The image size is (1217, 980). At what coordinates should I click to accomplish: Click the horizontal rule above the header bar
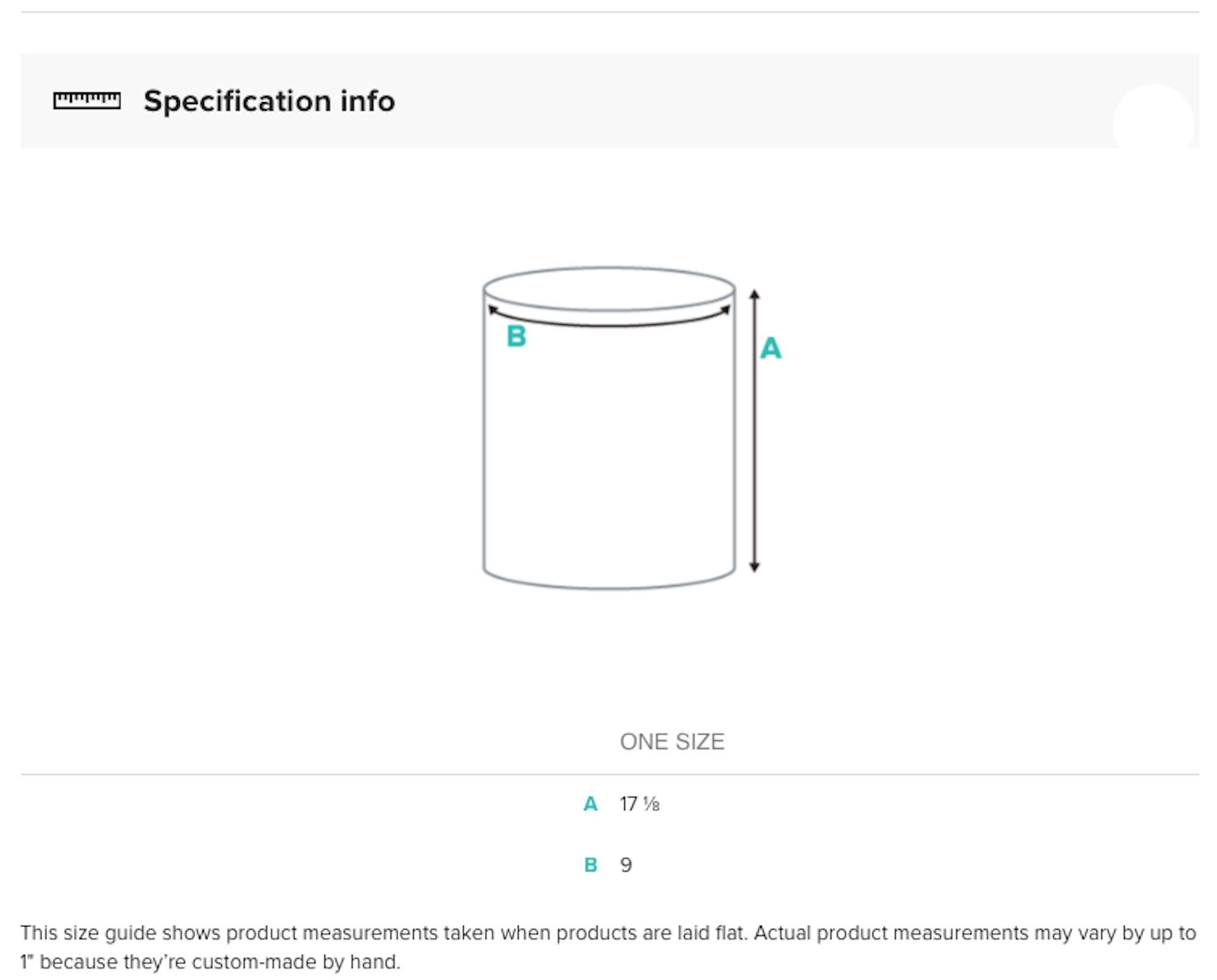[x=608, y=12]
